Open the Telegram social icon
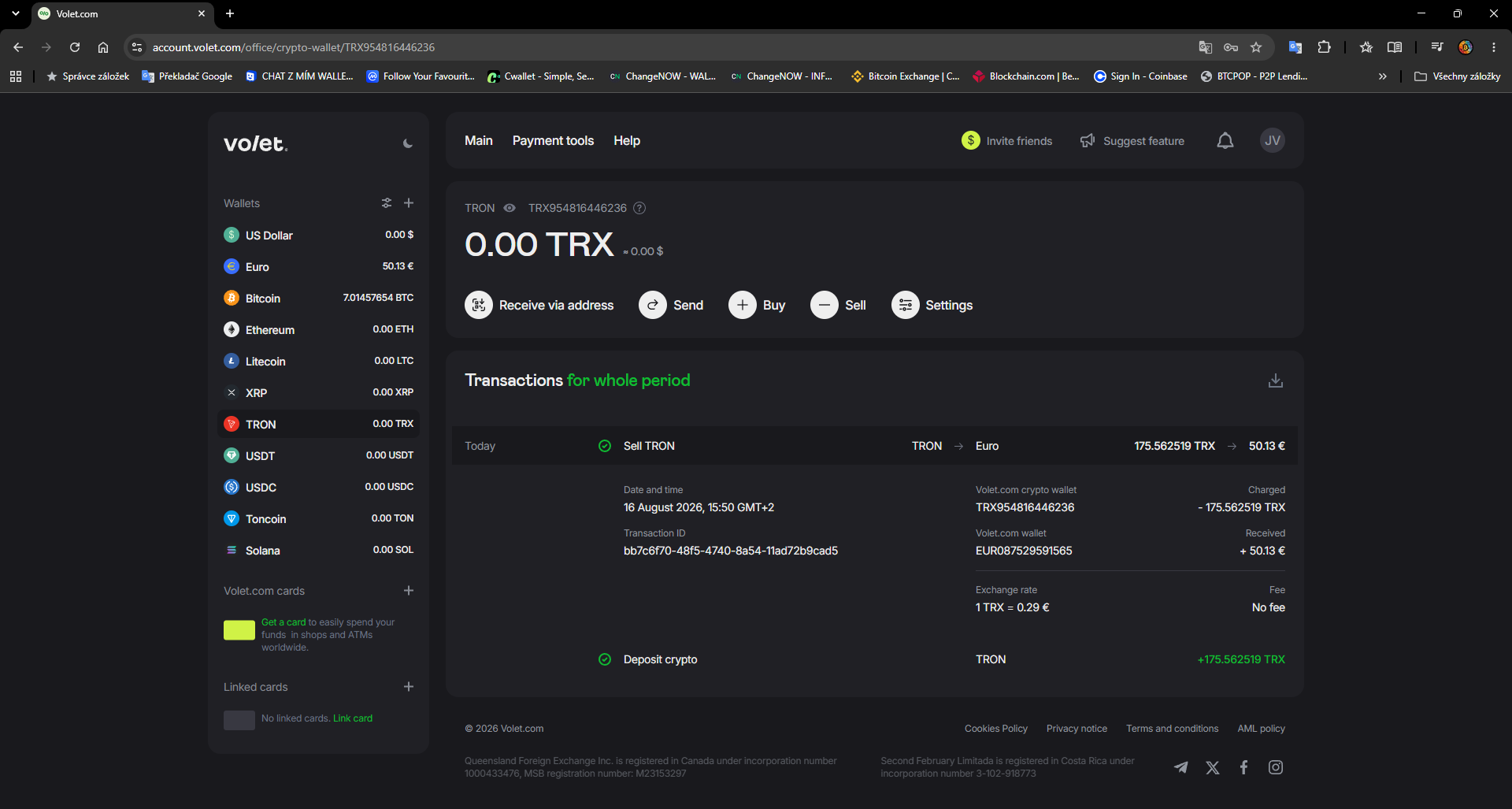The width and height of the screenshot is (1512, 809). (x=1181, y=767)
